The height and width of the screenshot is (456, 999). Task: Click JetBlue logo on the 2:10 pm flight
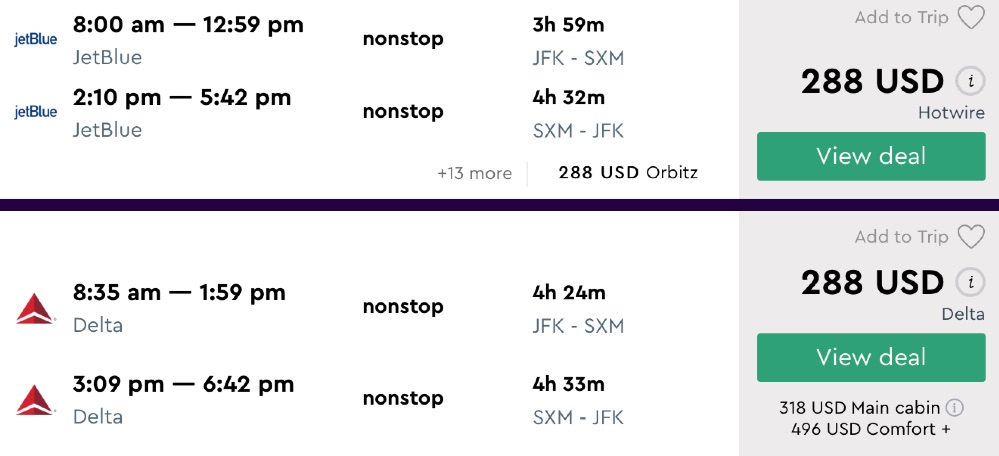coord(36,112)
